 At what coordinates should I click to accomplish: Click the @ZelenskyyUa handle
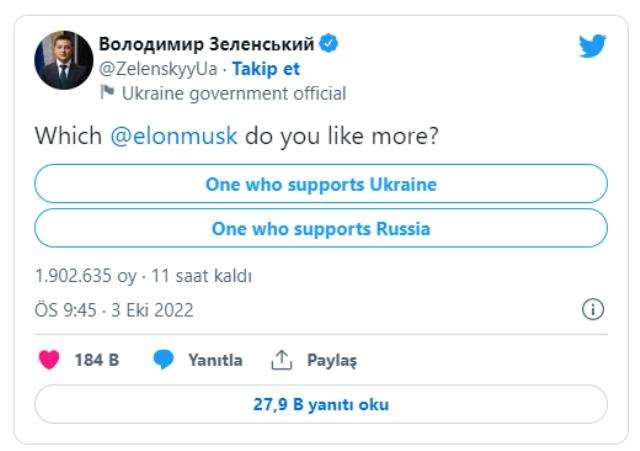158,69
